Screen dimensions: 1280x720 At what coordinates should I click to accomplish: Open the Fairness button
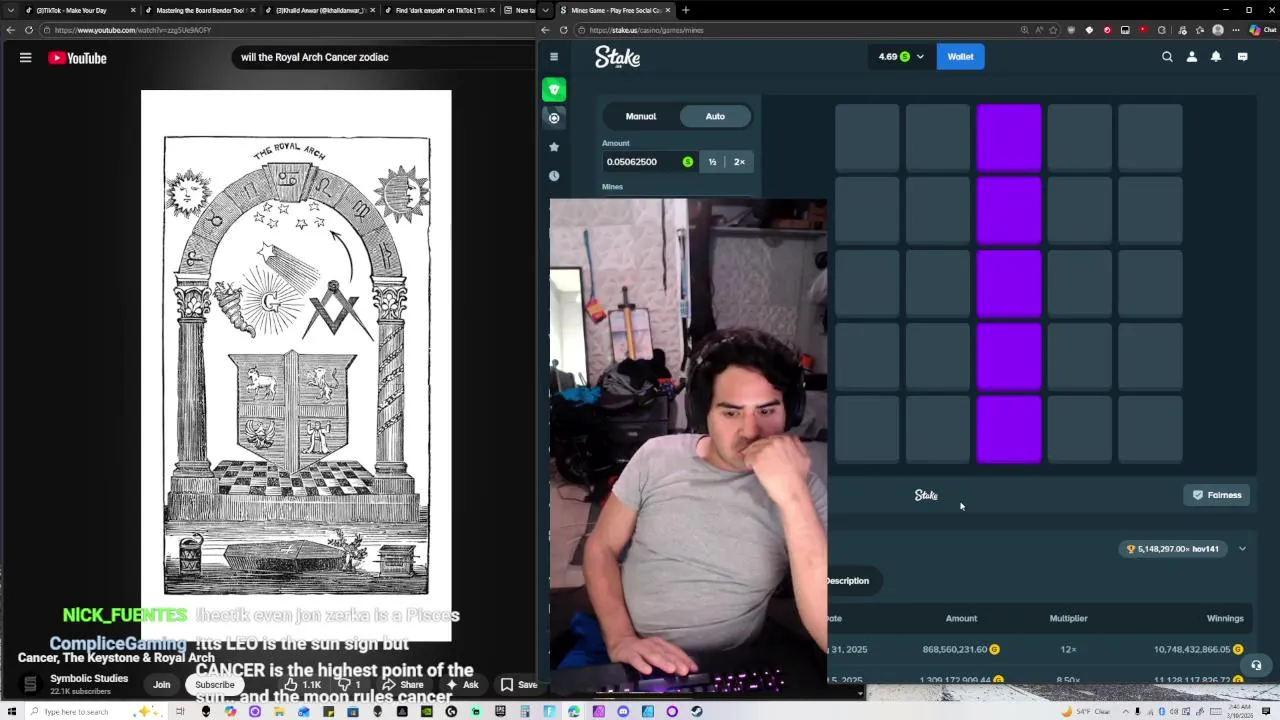(1217, 495)
